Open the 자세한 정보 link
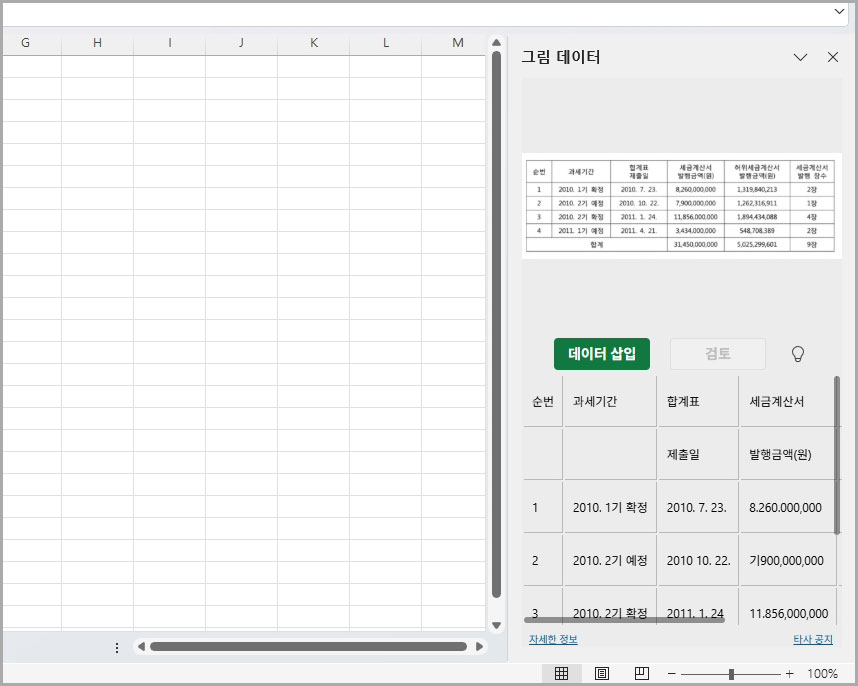Image resolution: width=858 pixels, height=686 pixels. (x=552, y=641)
